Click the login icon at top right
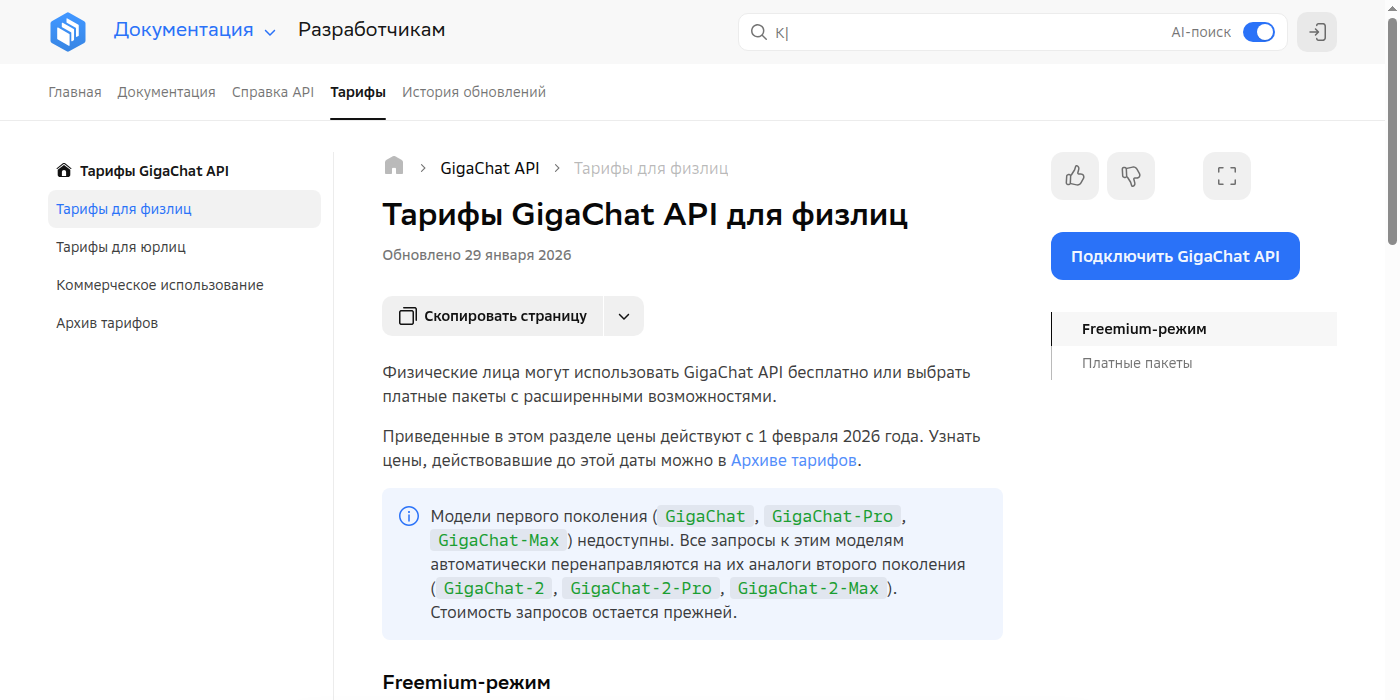Screen dimensions: 1400x700 [x=1316, y=31]
